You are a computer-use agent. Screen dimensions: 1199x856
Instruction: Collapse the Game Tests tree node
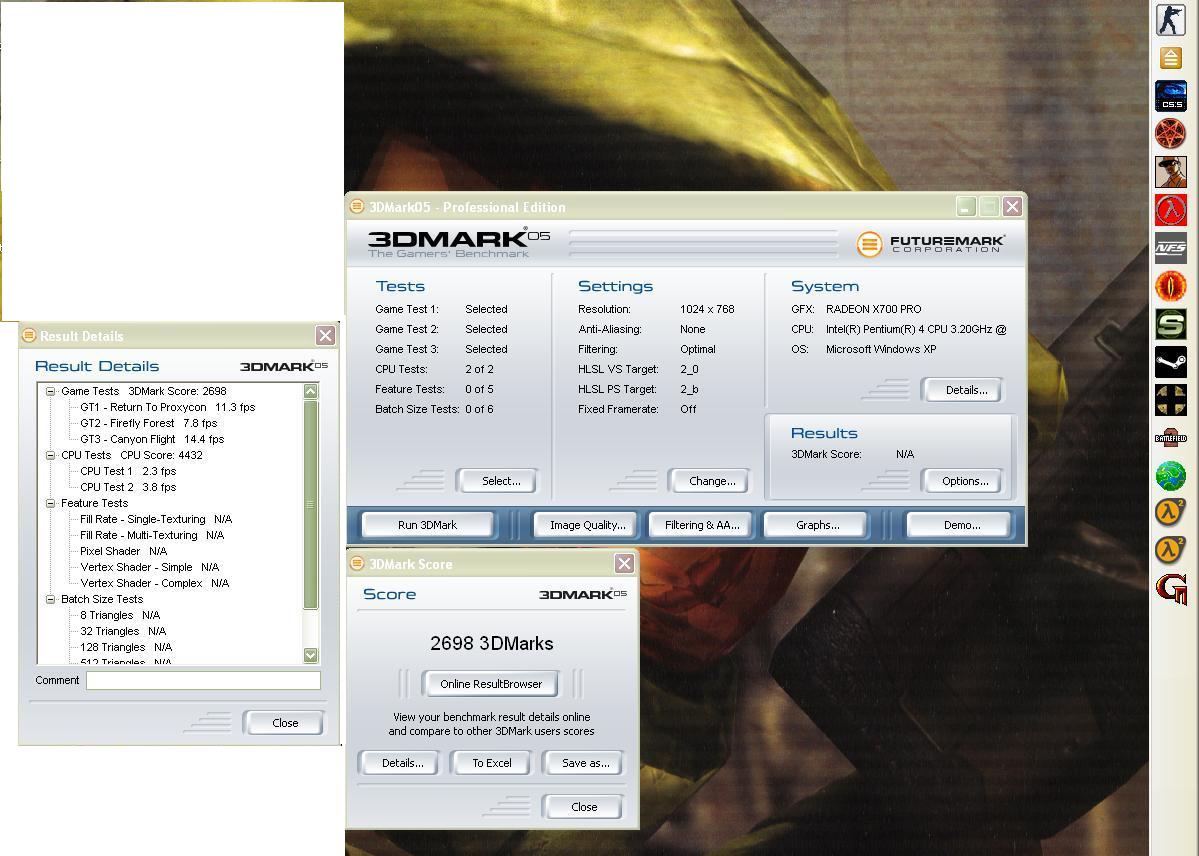point(50,391)
